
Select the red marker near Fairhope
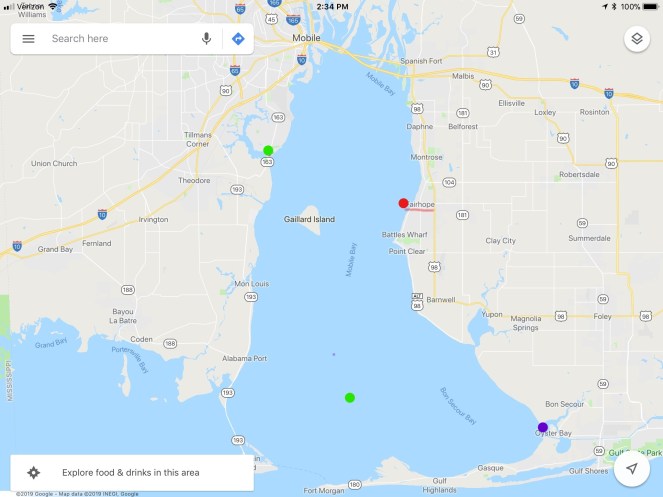pos(403,203)
